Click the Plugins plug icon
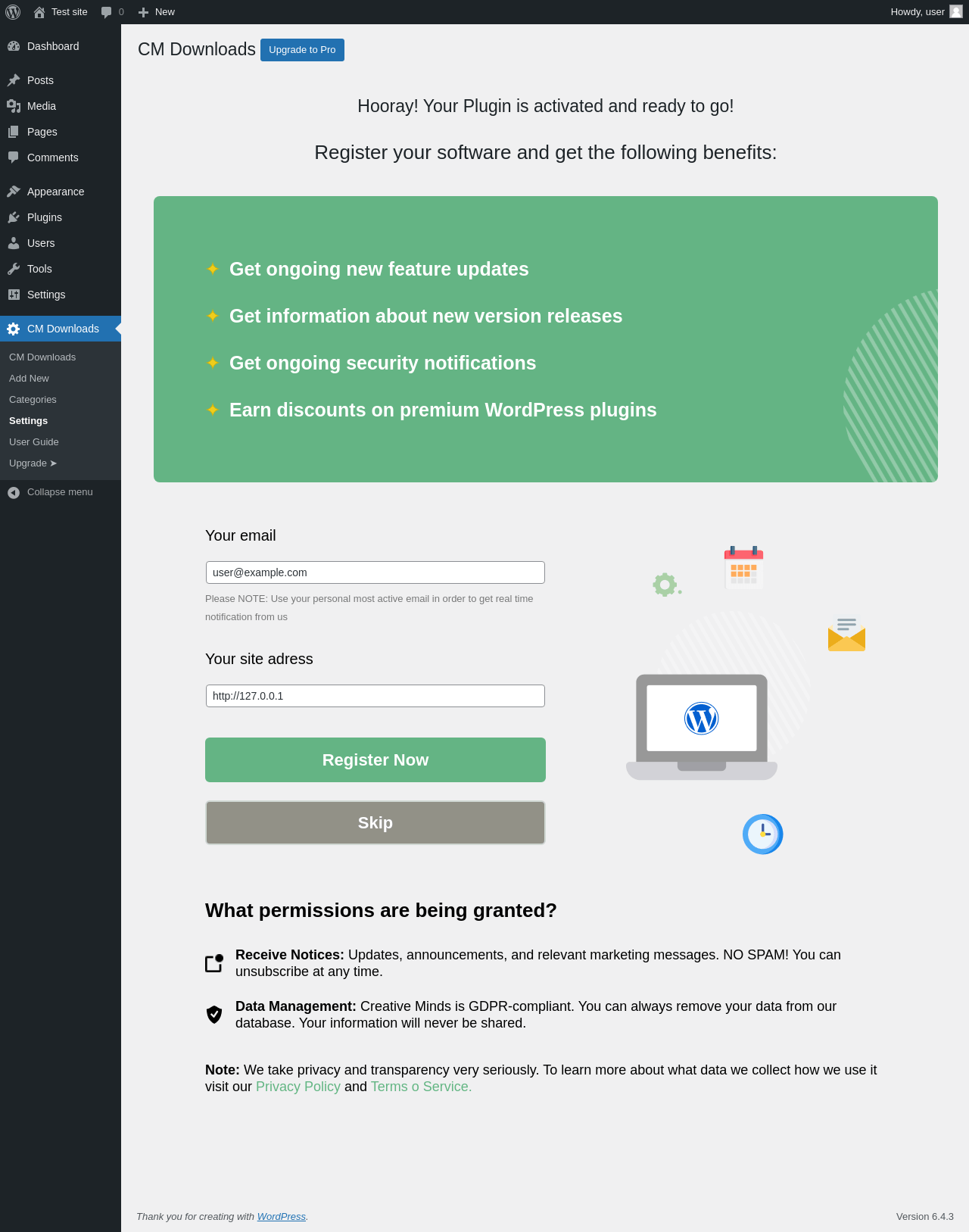This screenshot has width=969, height=1232. click(14, 217)
